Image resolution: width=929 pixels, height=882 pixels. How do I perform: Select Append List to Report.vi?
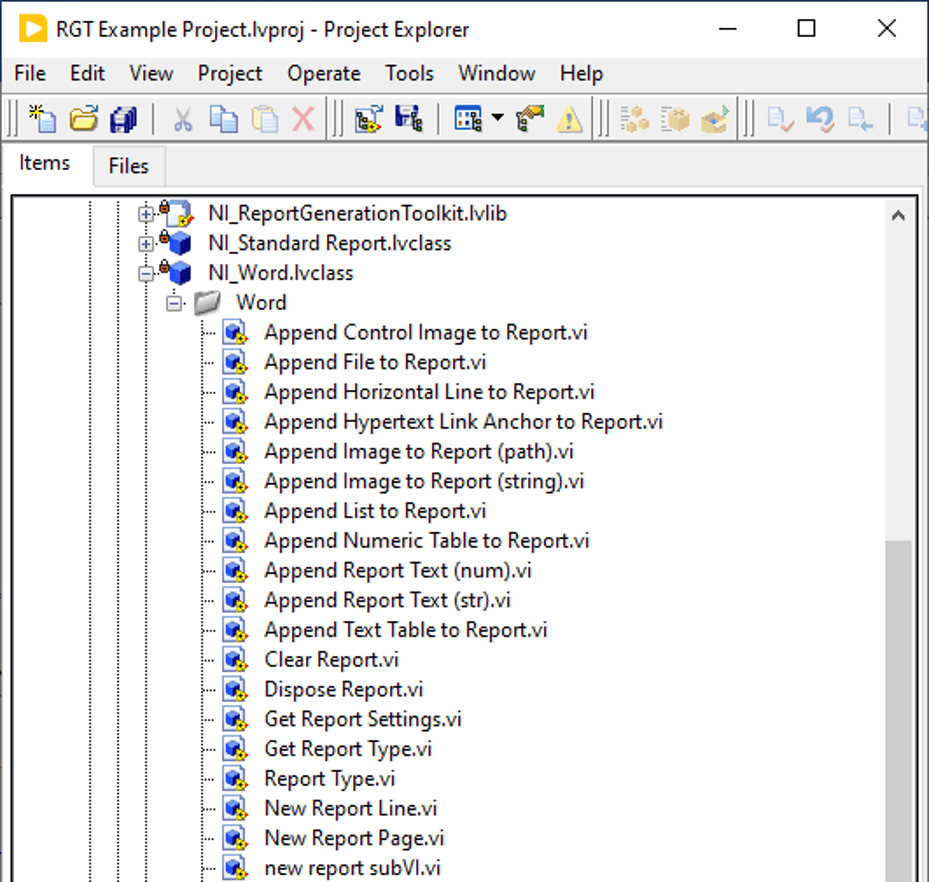coord(375,511)
